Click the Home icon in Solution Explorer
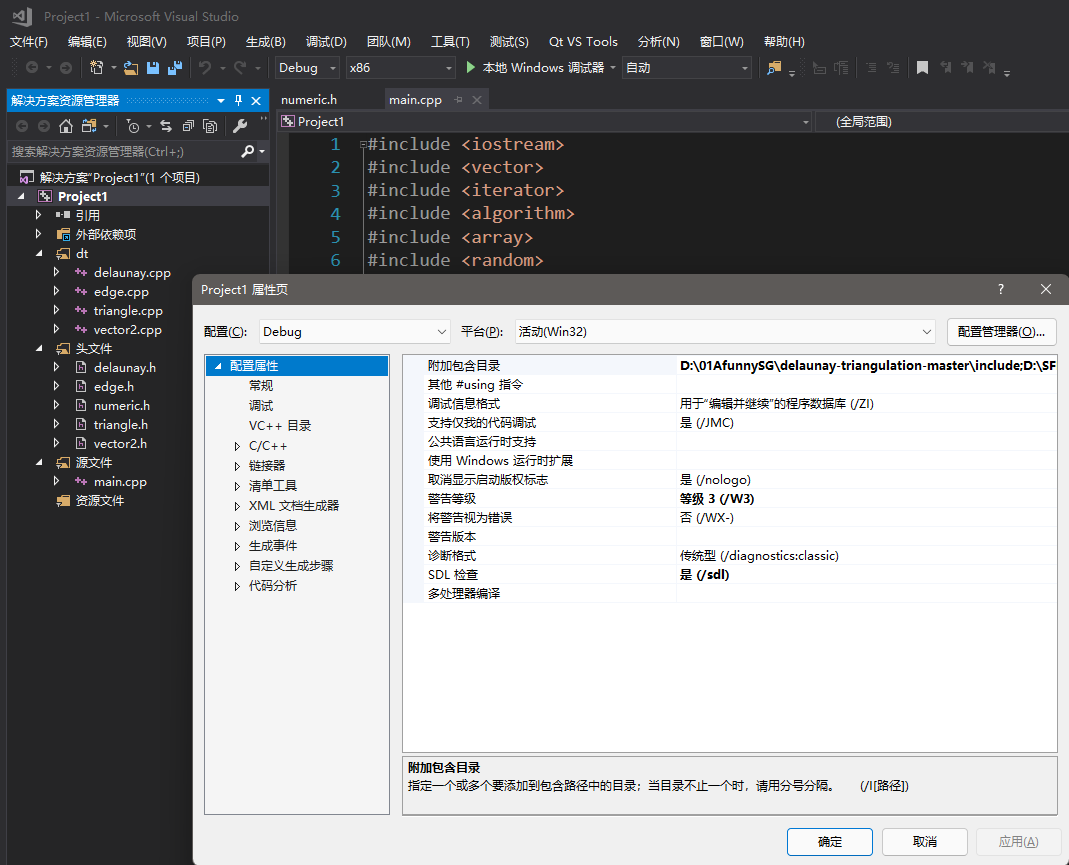Screen dimensions: 1069x865 click(65, 126)
